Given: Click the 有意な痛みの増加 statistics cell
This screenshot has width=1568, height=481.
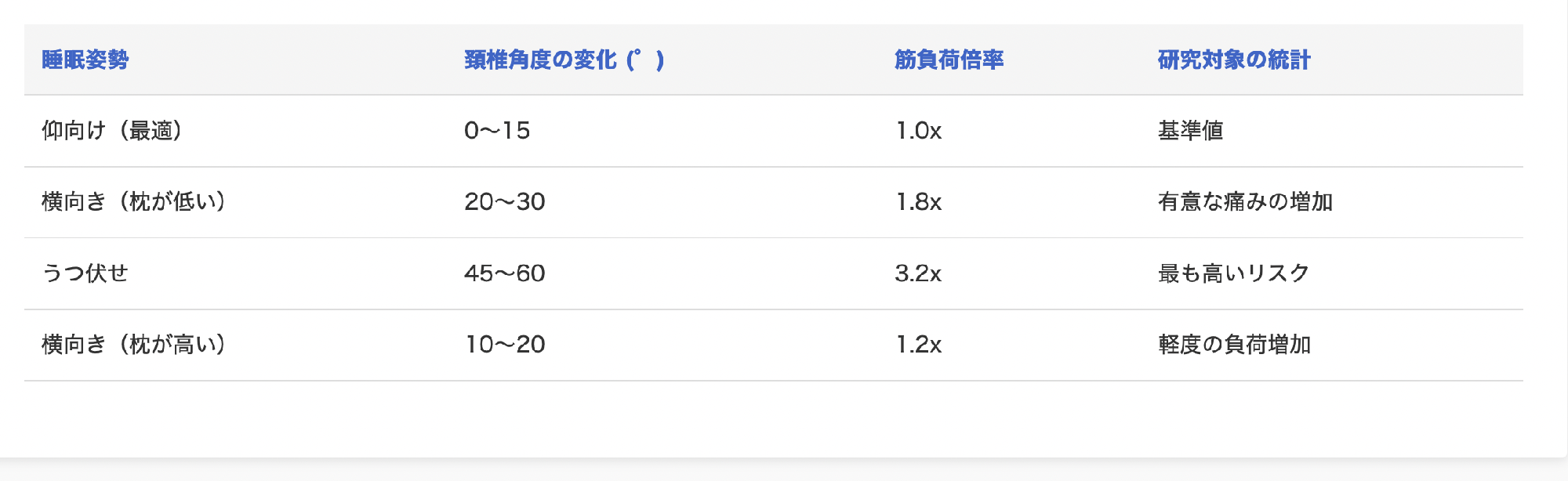Looking at the screenshot, I should tap(1245, 202).
